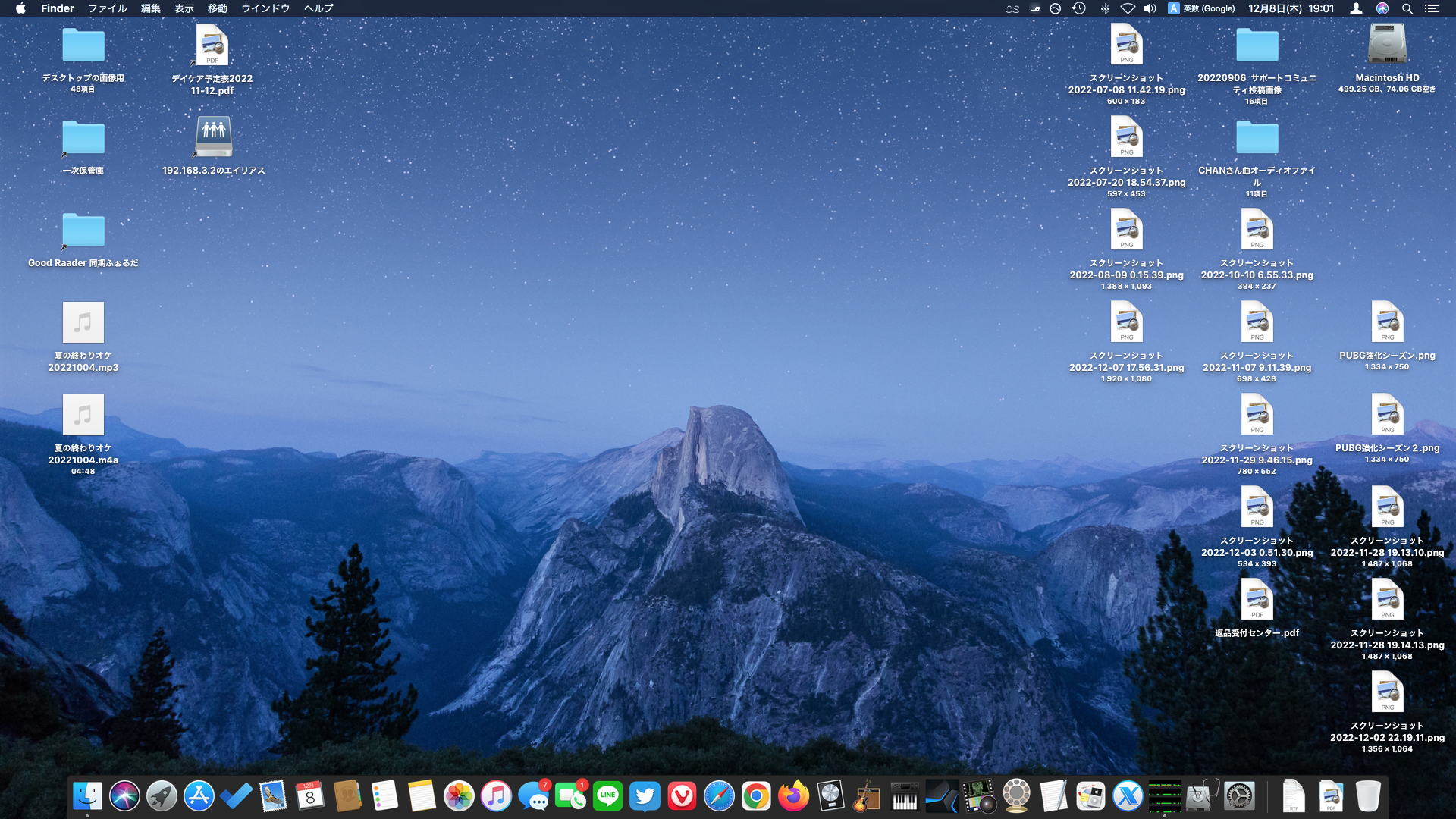This screenshot has width=1456, height=819.
Task: Select the Macintosh HD drive icon
Action: coord(1387,44)
